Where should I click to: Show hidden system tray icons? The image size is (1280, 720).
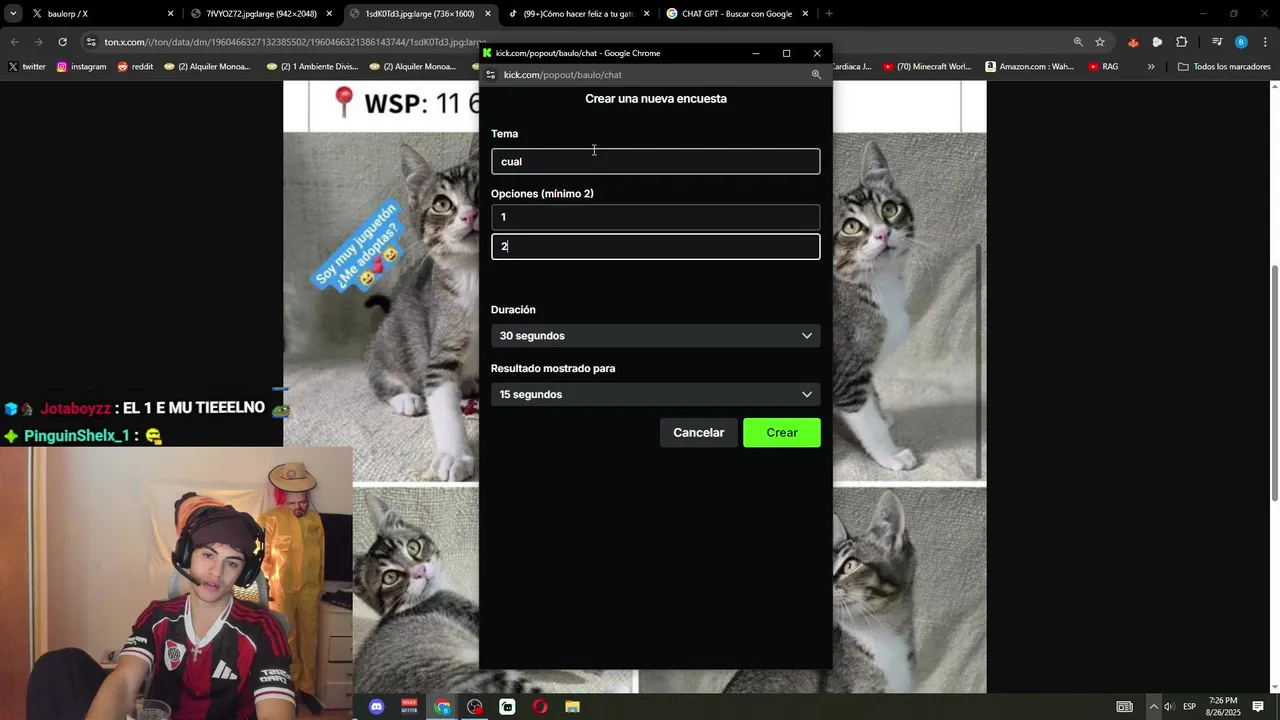point(1154,707)
